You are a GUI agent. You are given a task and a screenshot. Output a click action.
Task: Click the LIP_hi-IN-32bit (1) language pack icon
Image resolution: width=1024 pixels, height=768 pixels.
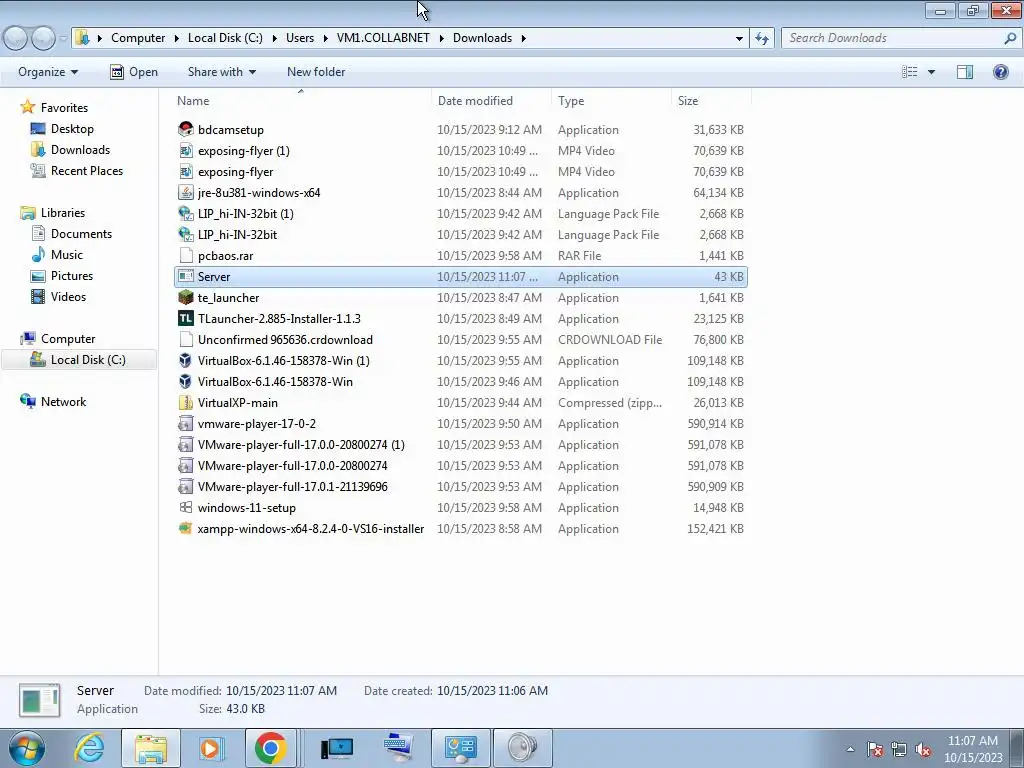coord(185,214)
